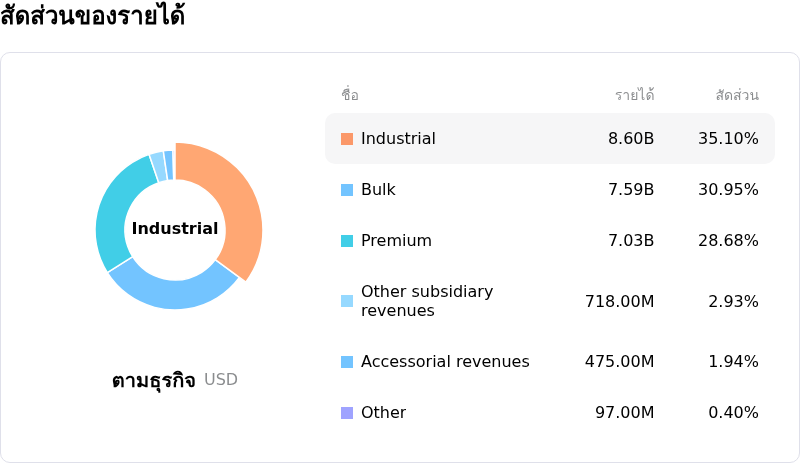Click the Accessorial revenues legend swatch

click(x=347, y=362)
